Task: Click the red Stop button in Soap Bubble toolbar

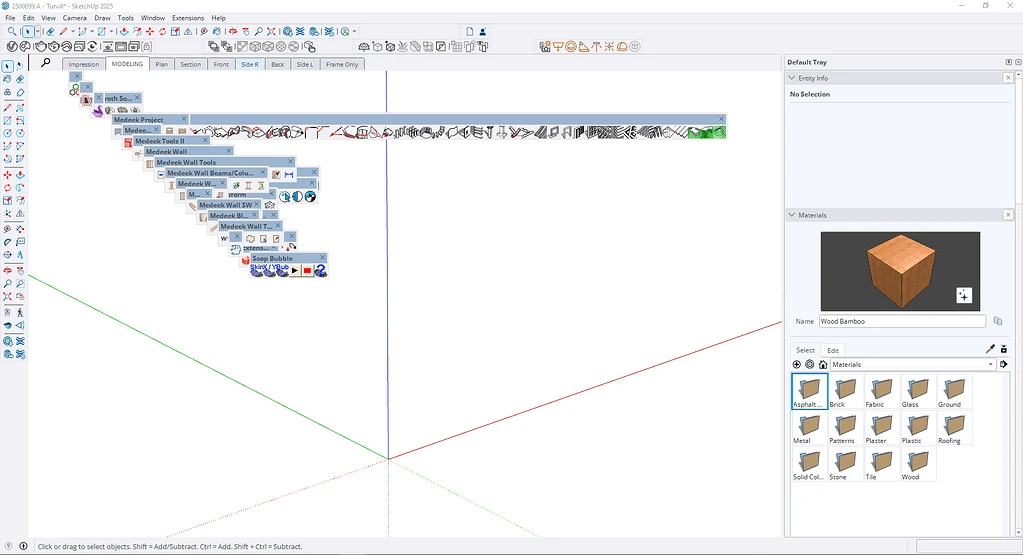Action: (x=307, y=271)
